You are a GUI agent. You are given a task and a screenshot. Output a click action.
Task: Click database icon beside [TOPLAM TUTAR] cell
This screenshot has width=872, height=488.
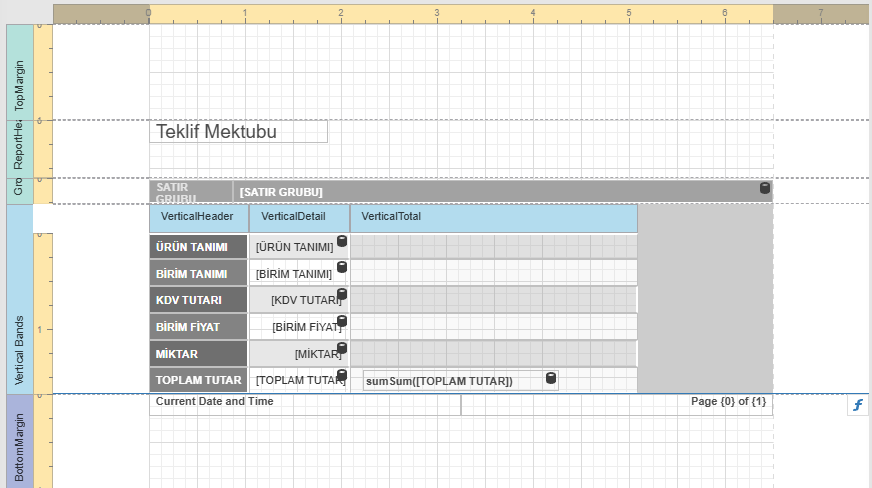click(x=342, y=375)
